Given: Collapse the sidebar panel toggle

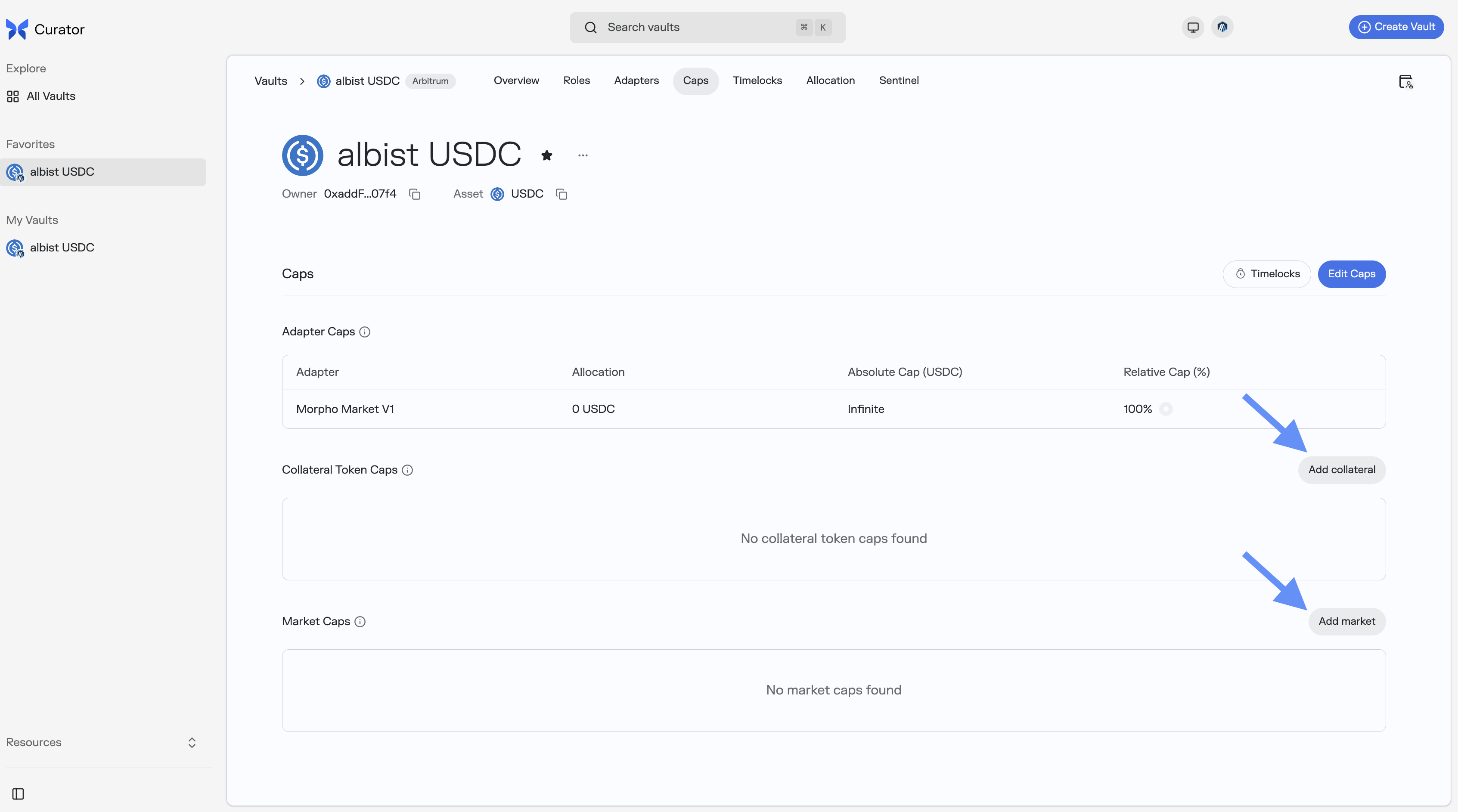Looking at the screenshot, I should click(x=18, y=794).
